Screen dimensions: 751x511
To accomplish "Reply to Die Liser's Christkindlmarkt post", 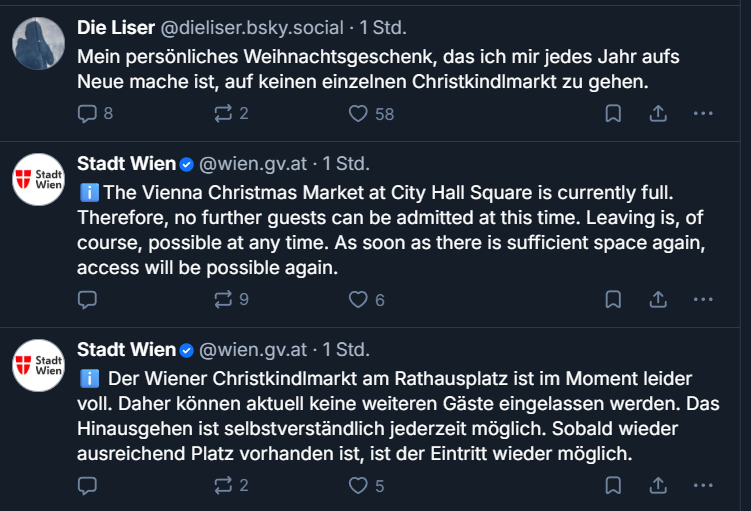I will click(x=87, y=114).
